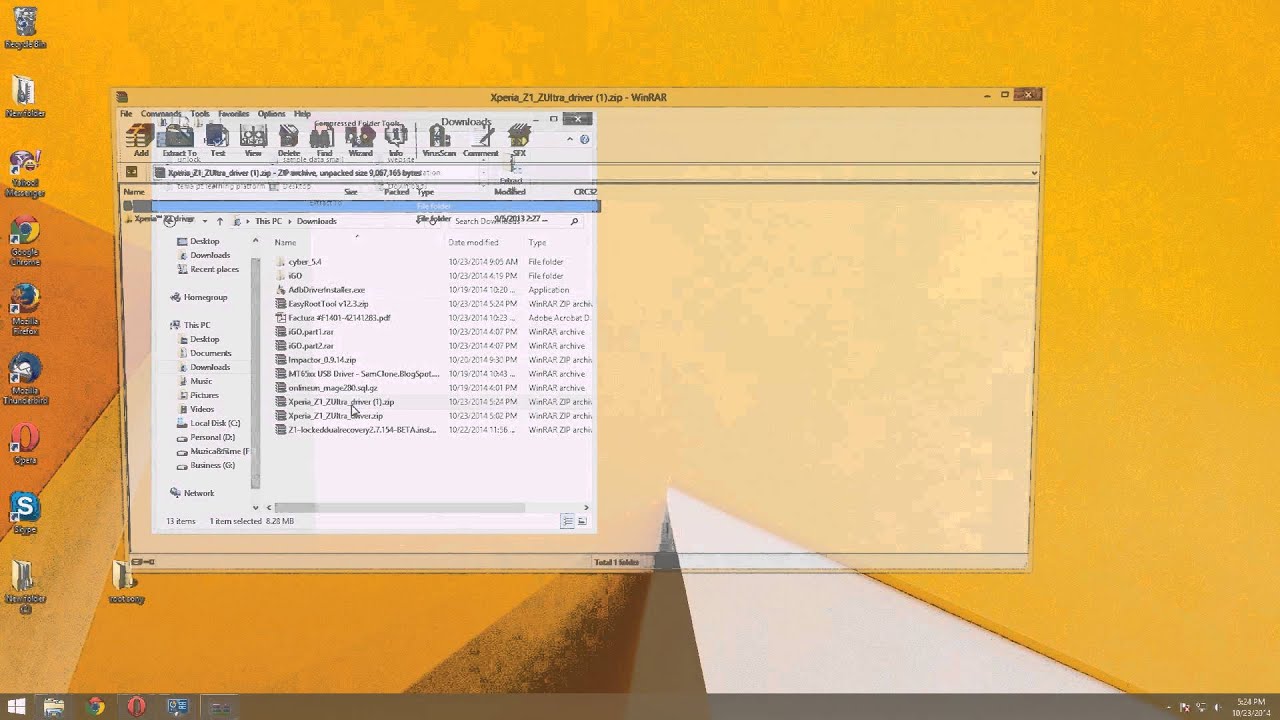Viewport: 1280px width, 720px height.
Task: Click the Add button in WinRAR toolbar
Action: (x=141, y=140)
